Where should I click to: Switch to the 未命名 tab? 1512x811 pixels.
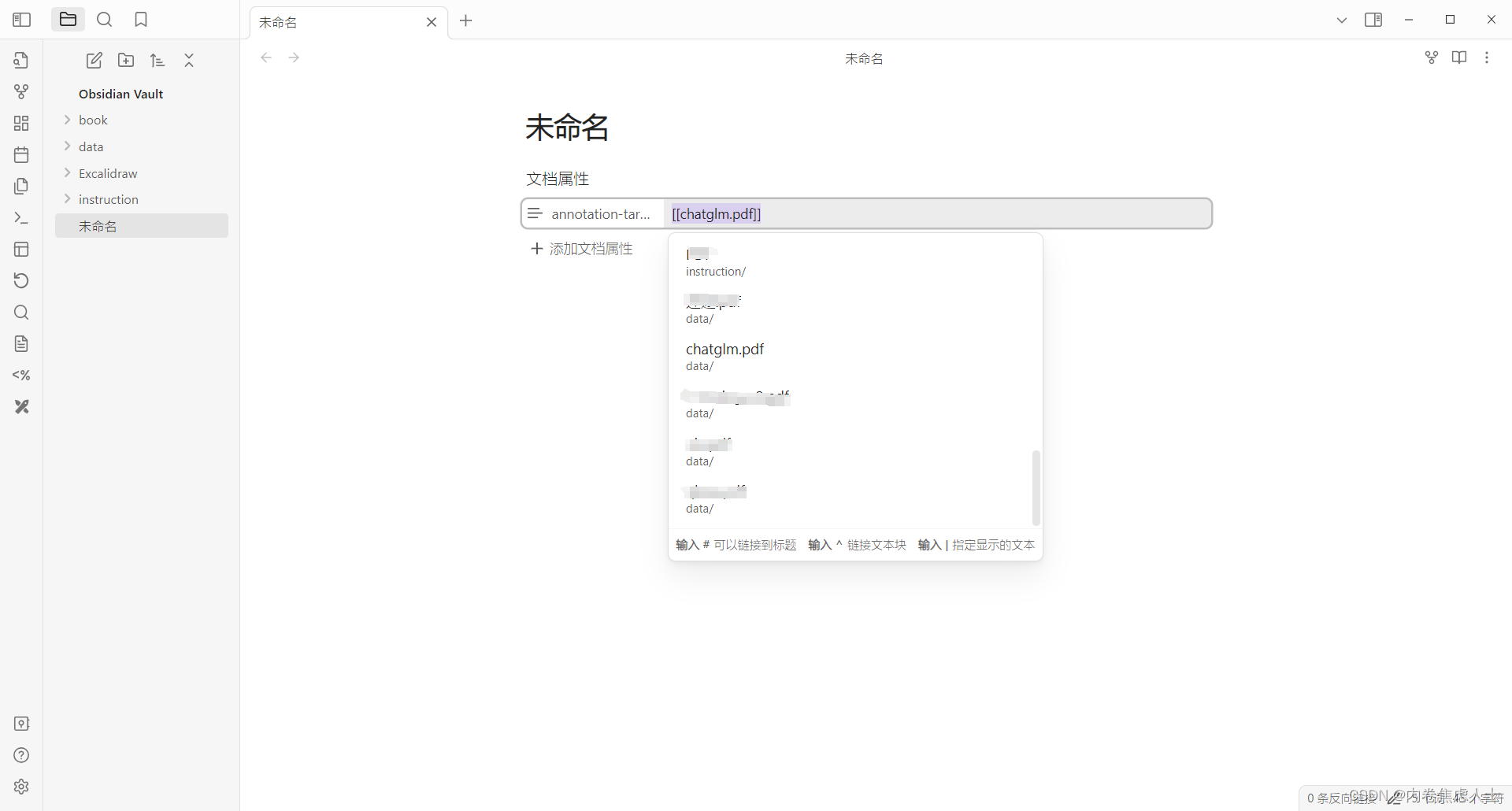[331, 21]
